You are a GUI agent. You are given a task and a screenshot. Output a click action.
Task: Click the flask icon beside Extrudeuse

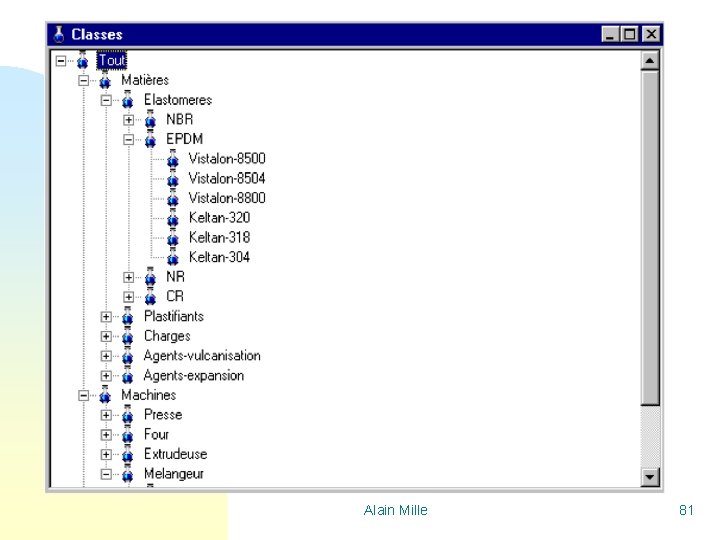pyautogui.click(x=128, y=455)
